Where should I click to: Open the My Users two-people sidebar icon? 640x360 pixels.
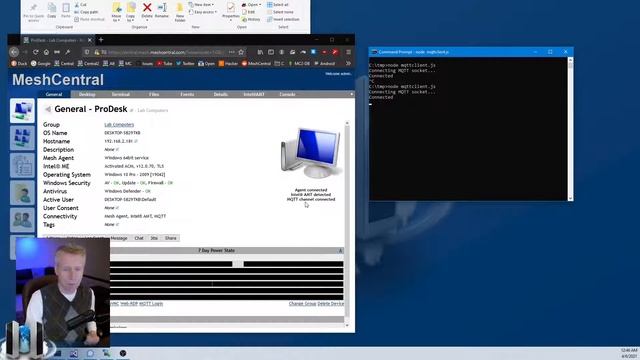click(x=22, y=220)
